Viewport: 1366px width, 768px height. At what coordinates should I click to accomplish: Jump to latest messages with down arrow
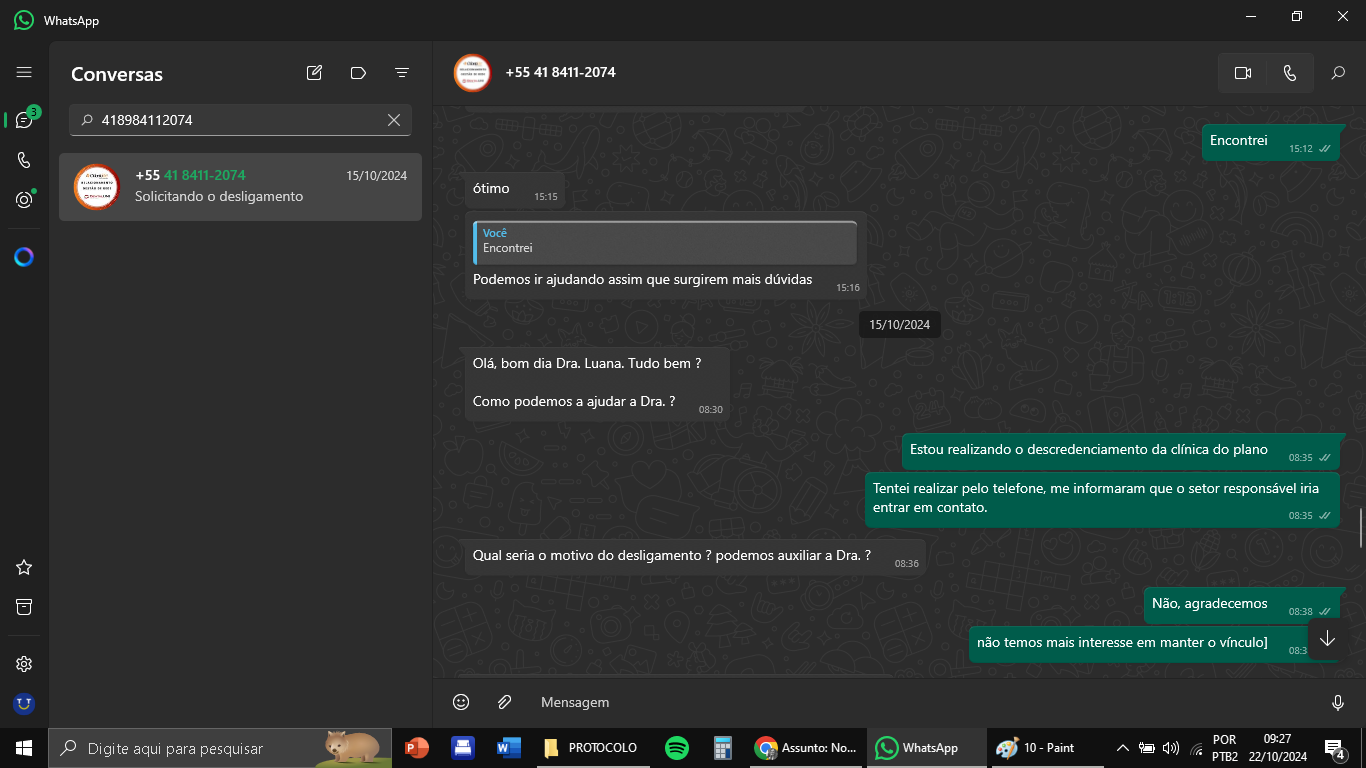1327,639
